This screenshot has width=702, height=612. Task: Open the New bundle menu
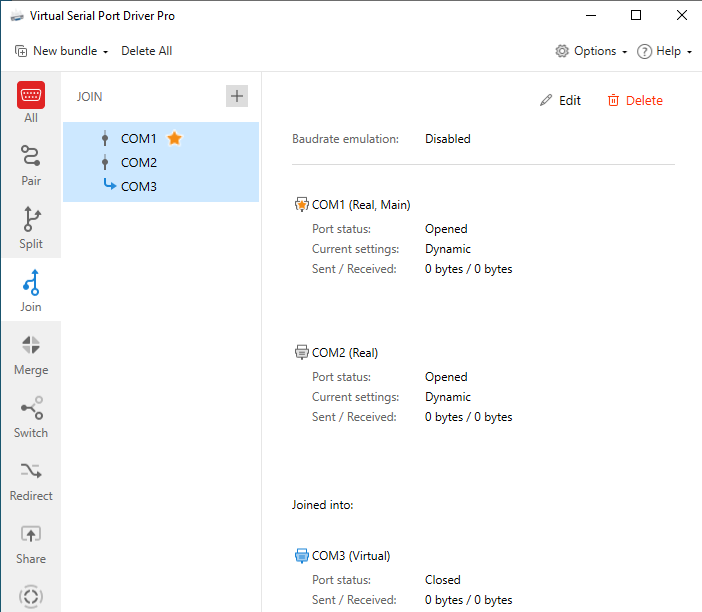pos(61,51)
